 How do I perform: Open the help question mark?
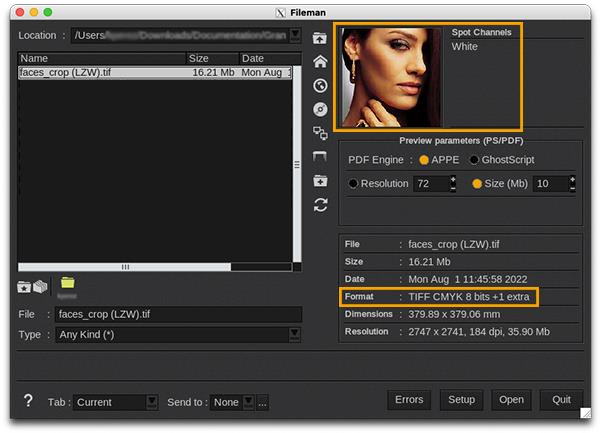click(28, 401)
